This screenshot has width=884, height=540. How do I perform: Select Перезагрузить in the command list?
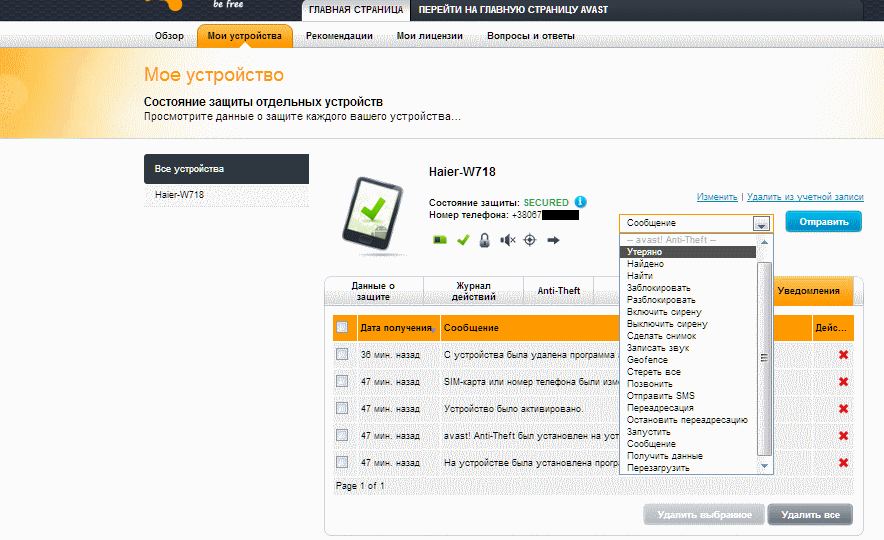click(x=688, y=468)
